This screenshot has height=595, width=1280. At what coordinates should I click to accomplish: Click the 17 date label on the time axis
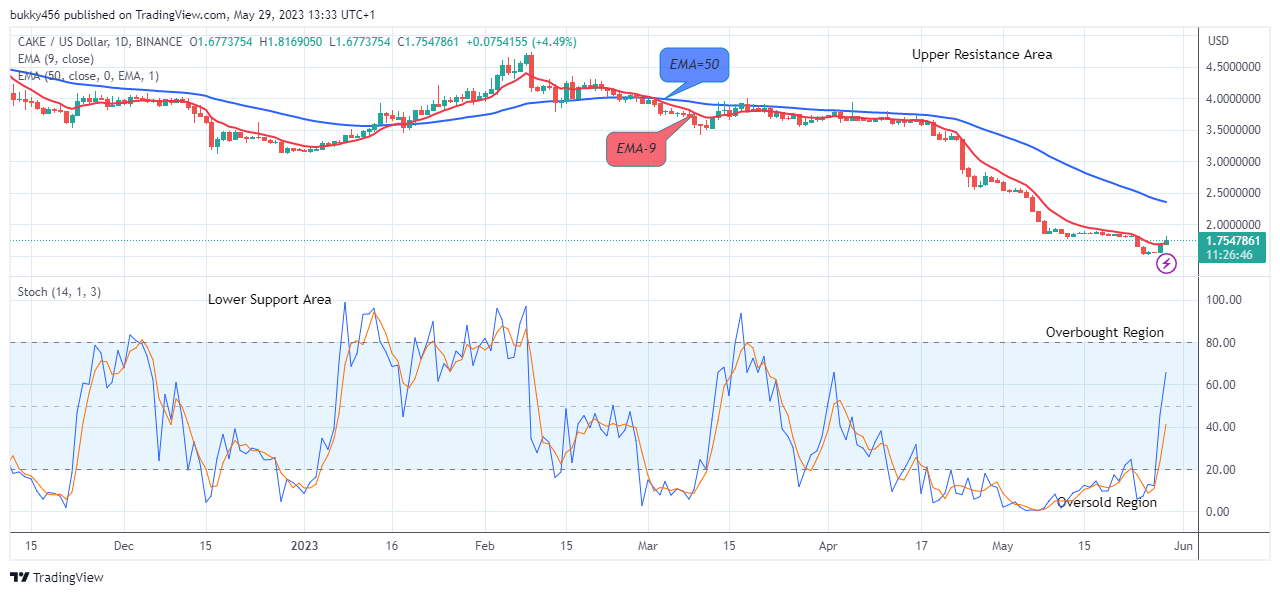[922, 546]
